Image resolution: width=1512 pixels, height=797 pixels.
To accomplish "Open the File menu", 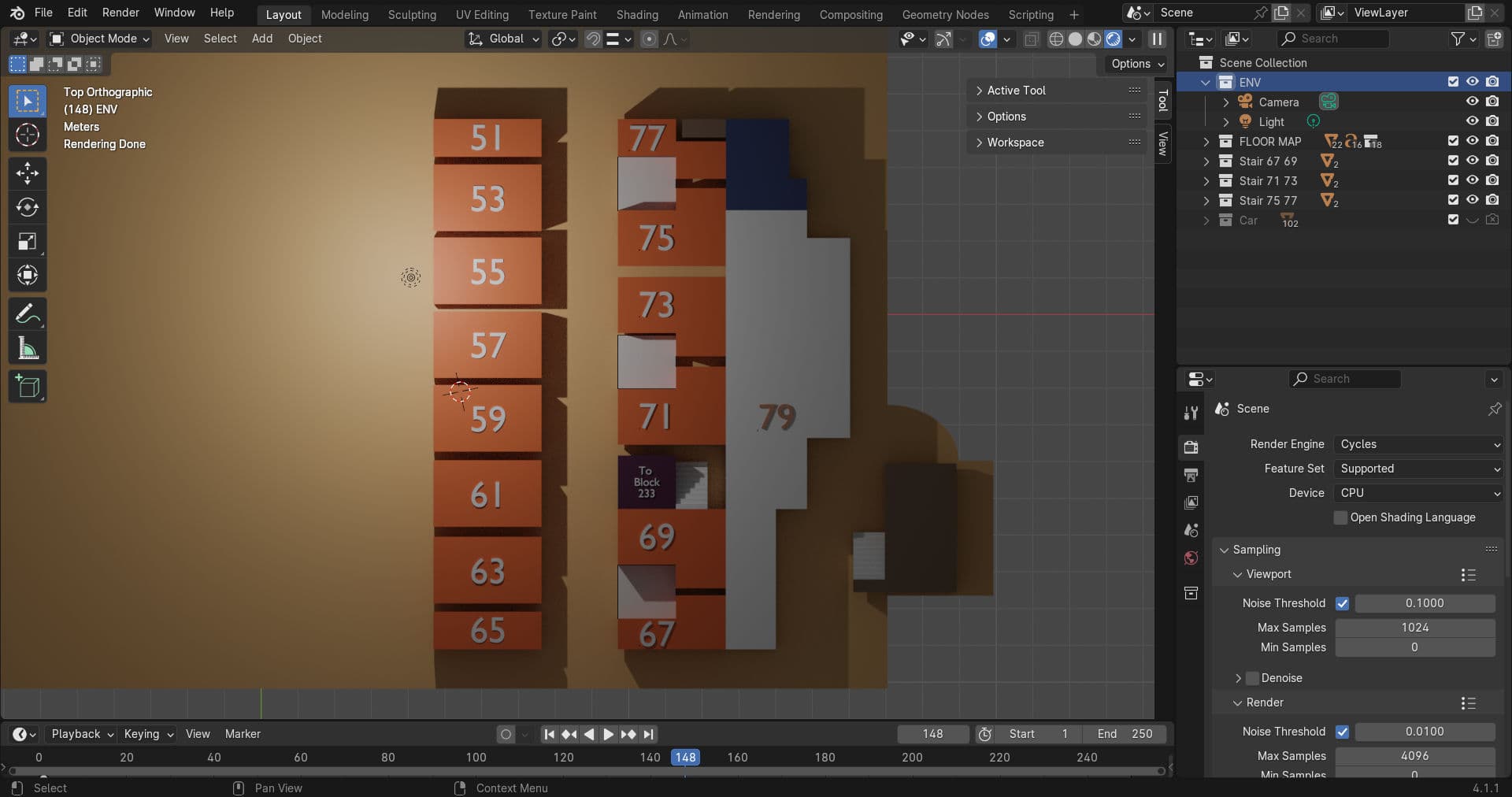I will (x=43, y=13).
